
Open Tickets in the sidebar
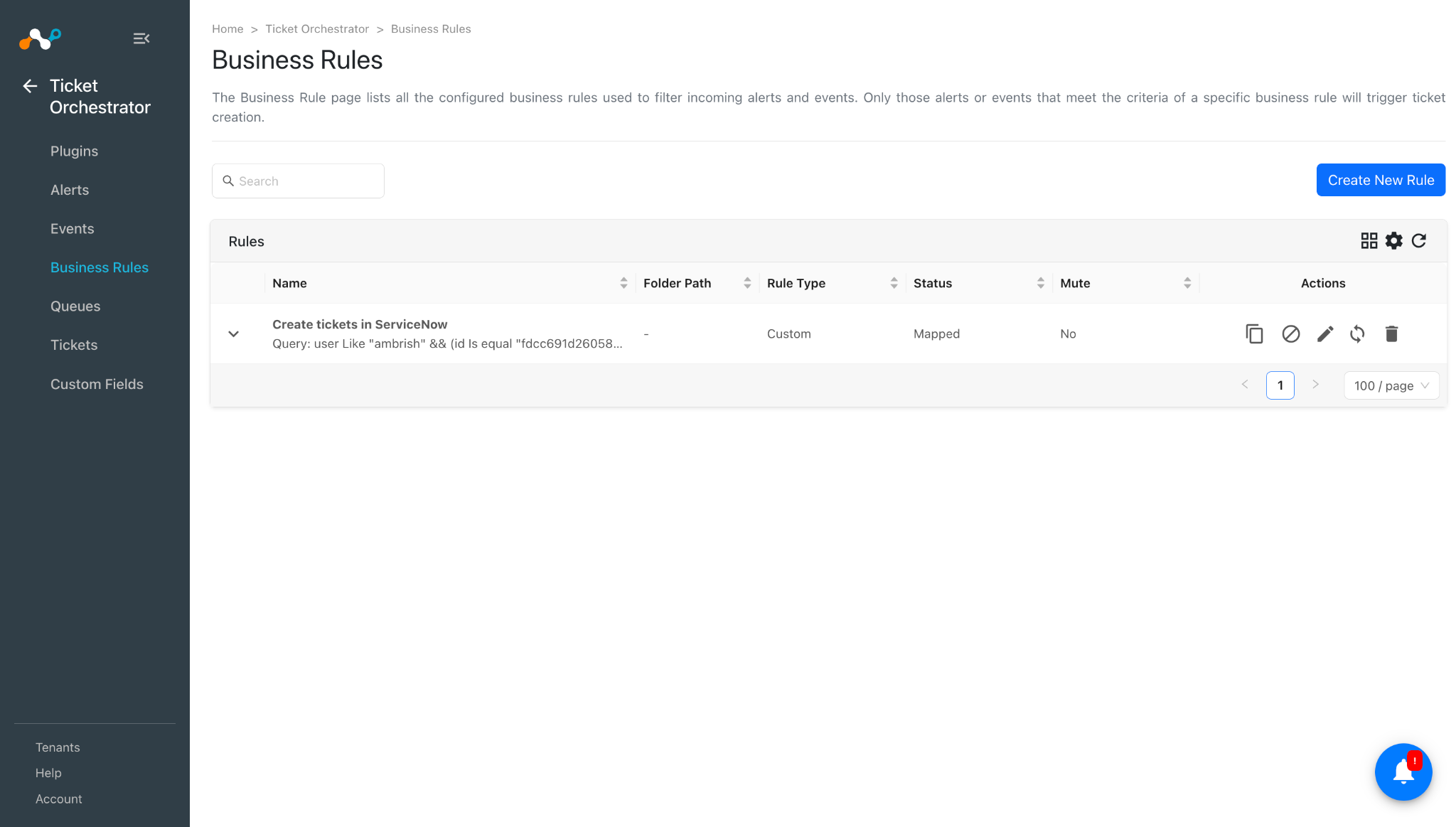pos(74,345)
